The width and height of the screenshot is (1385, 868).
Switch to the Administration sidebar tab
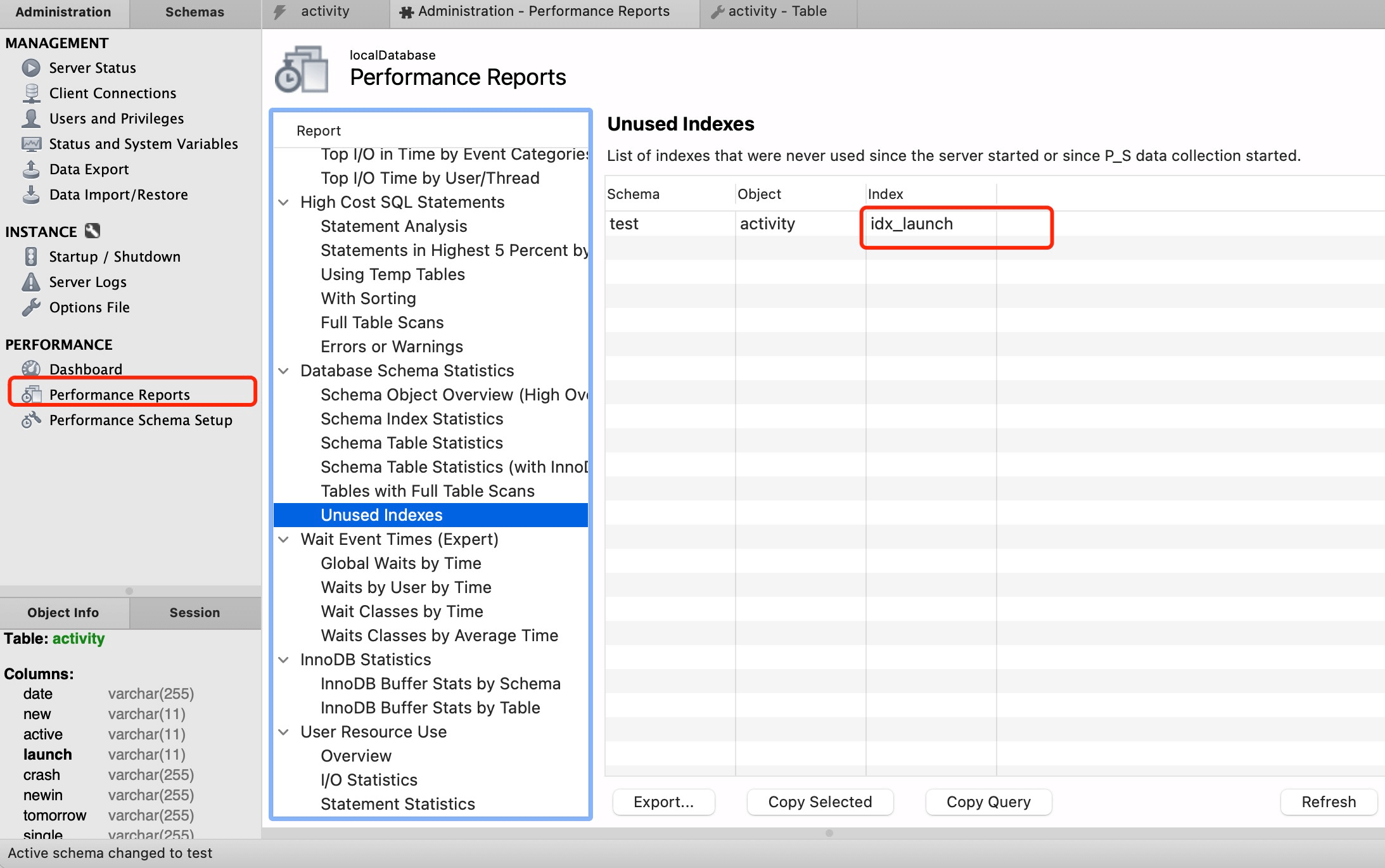pyautogui.click(x=63, y=13)
